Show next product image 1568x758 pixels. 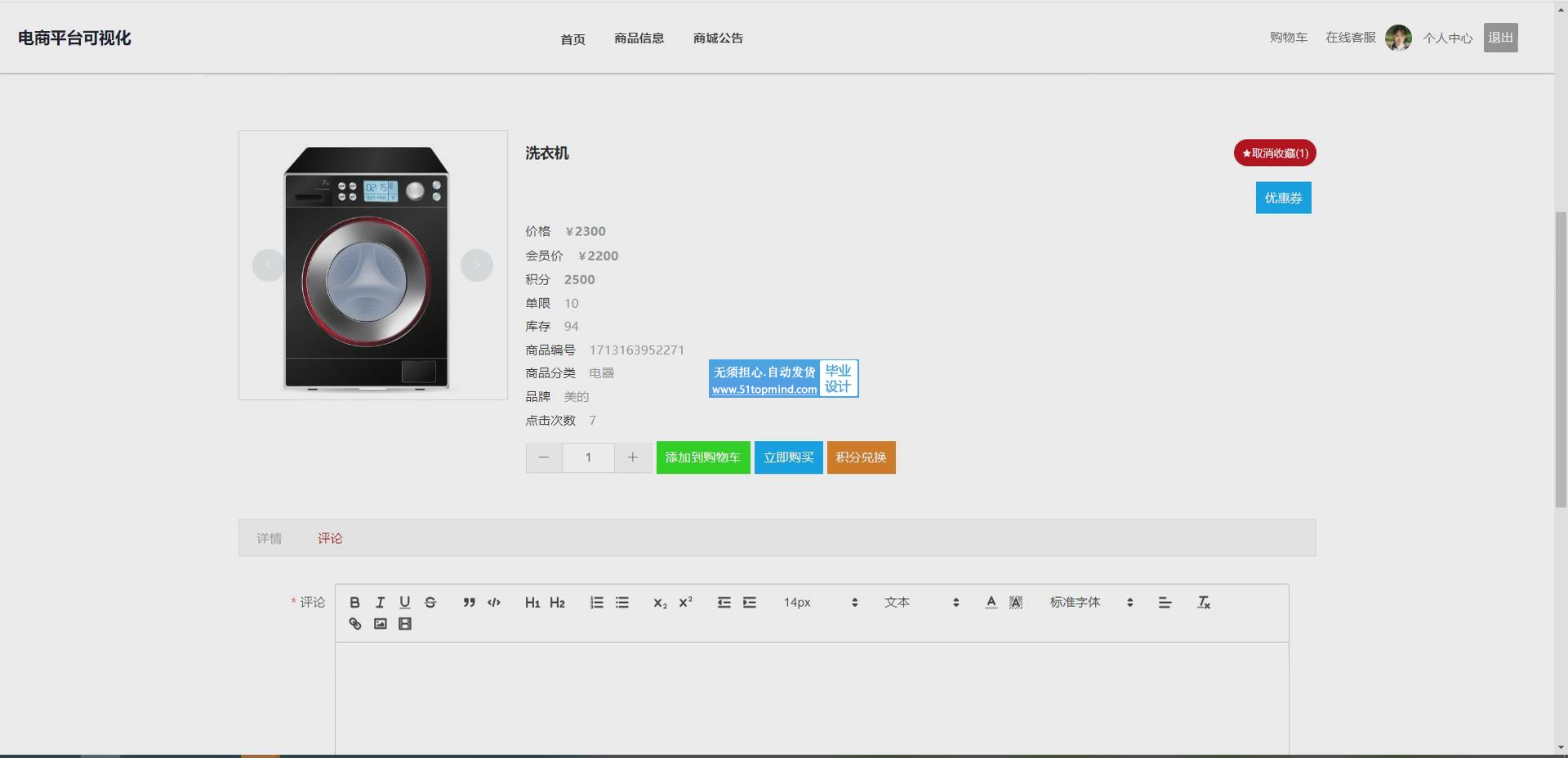tap(477, 265)
